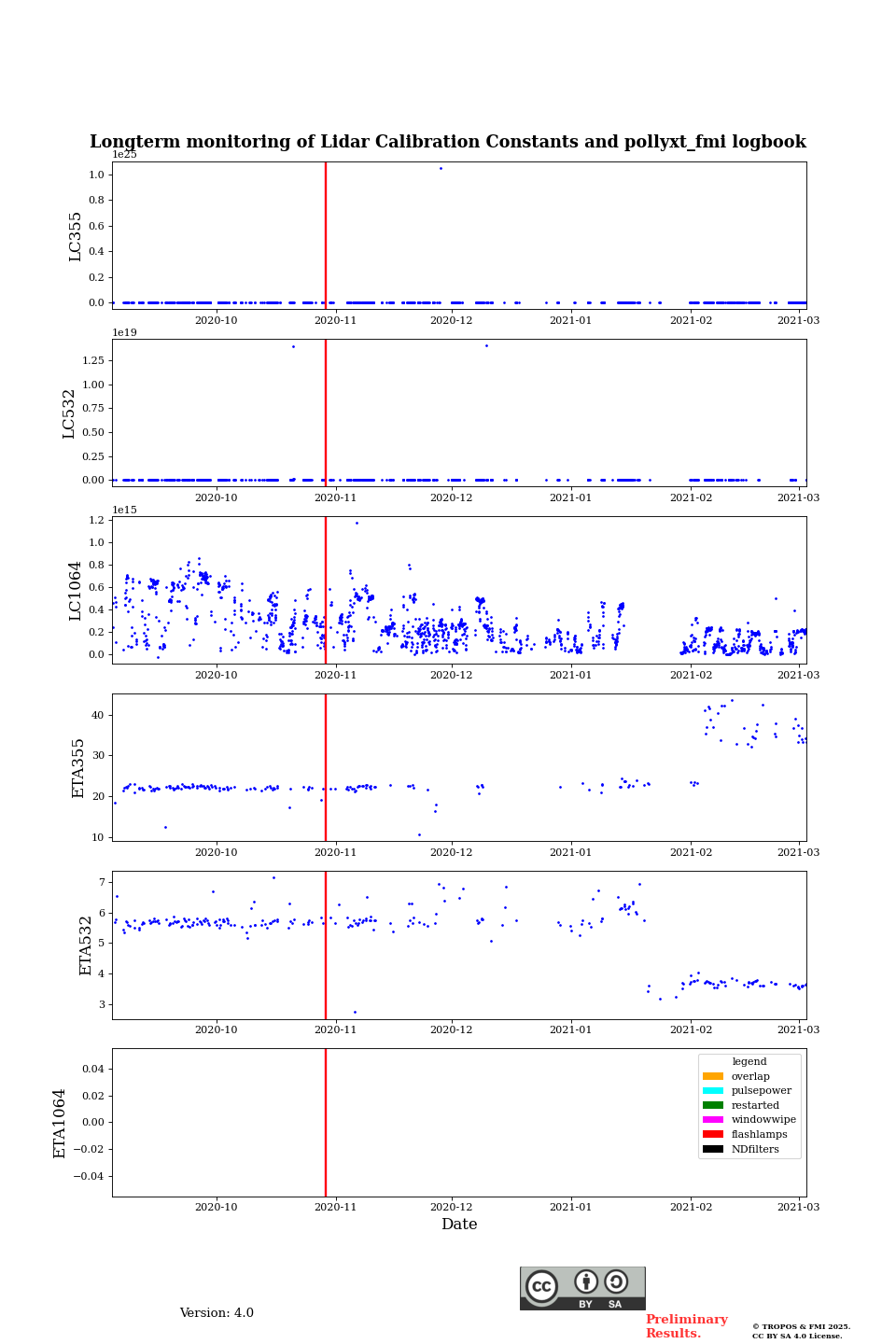
Task: Click the 'Version: 4.0' label
Action: pos(217,1313)
